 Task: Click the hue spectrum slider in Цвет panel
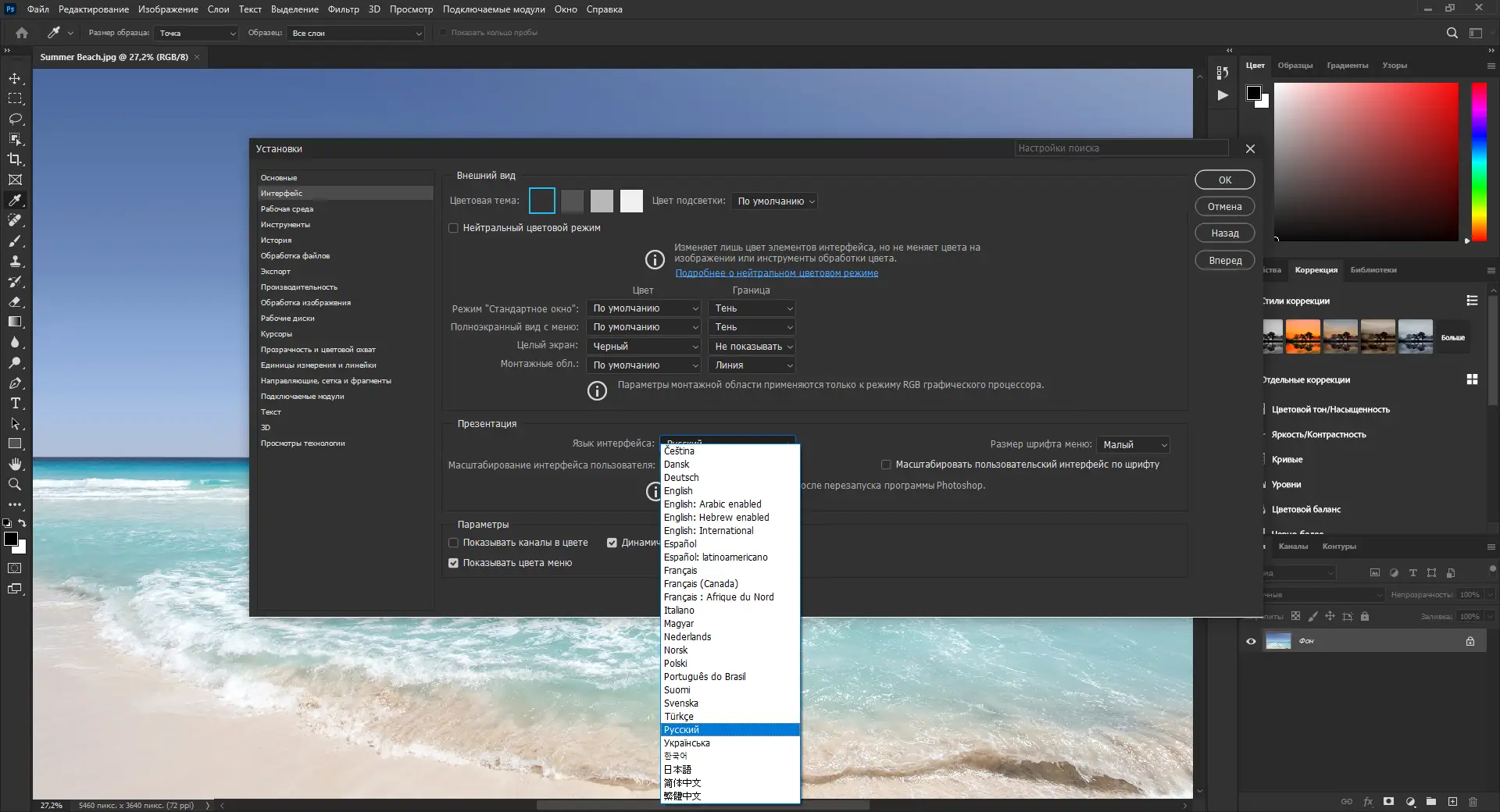[x=1479, y=162]
